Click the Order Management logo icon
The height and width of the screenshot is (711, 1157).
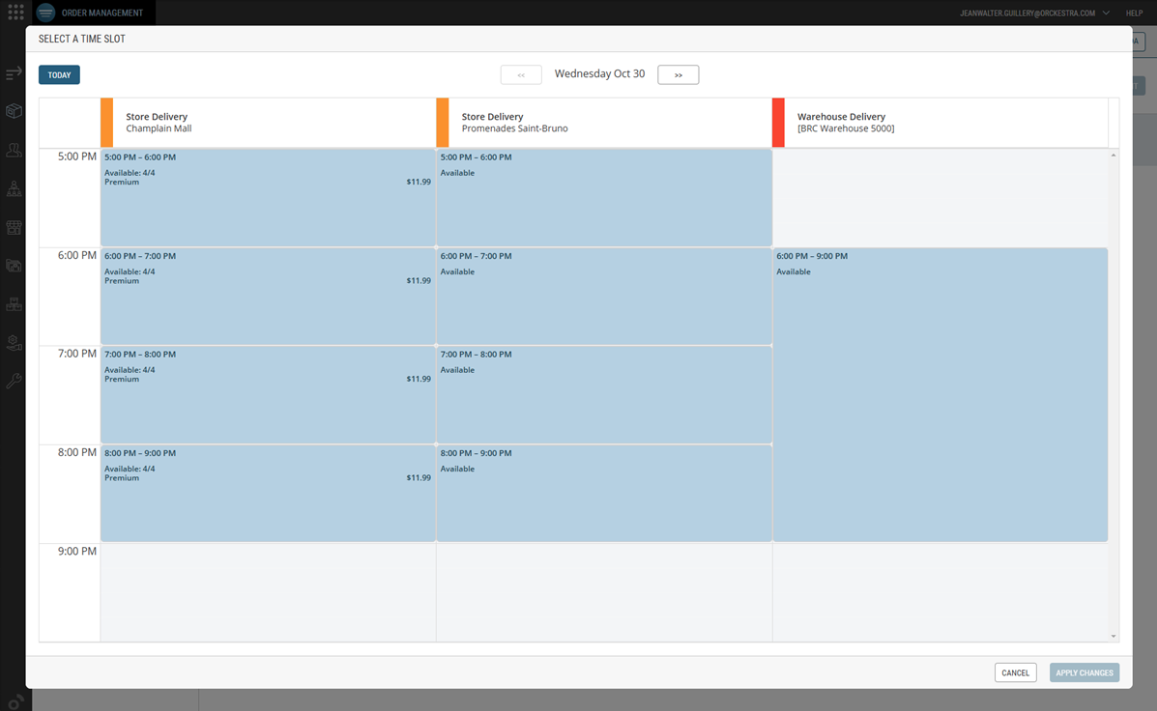tap(46, 13)
